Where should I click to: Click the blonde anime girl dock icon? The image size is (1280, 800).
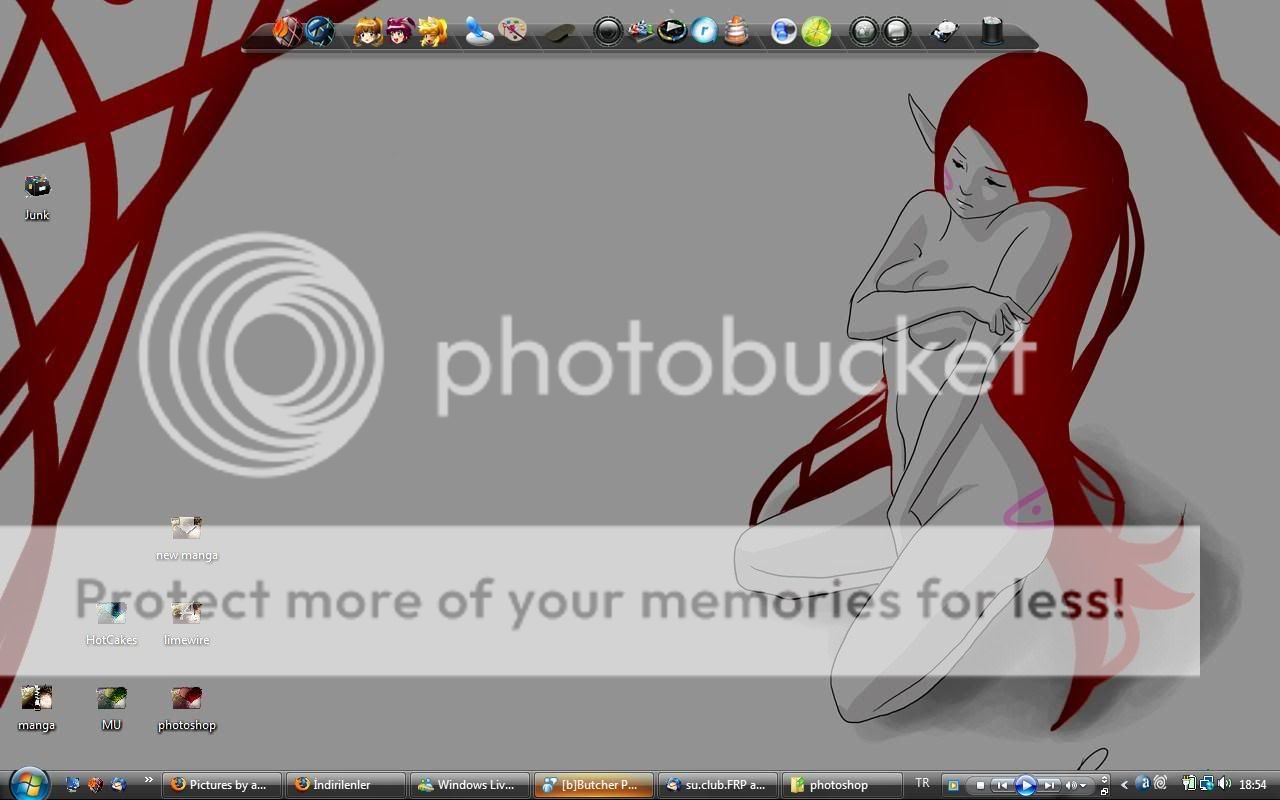pyautogui.click(x=432, y=32)
